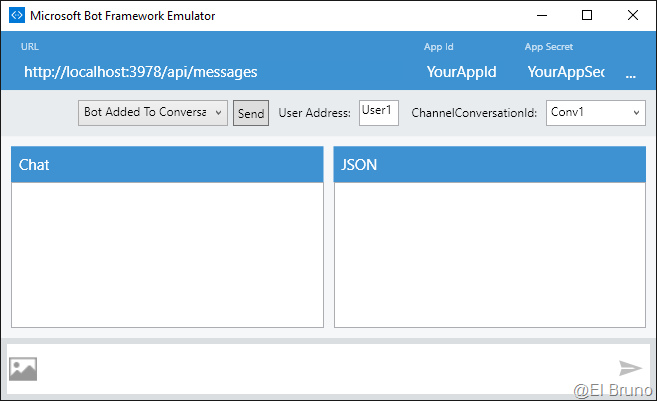
Task: Maximize the emulator window
Action: coord(587,15)
